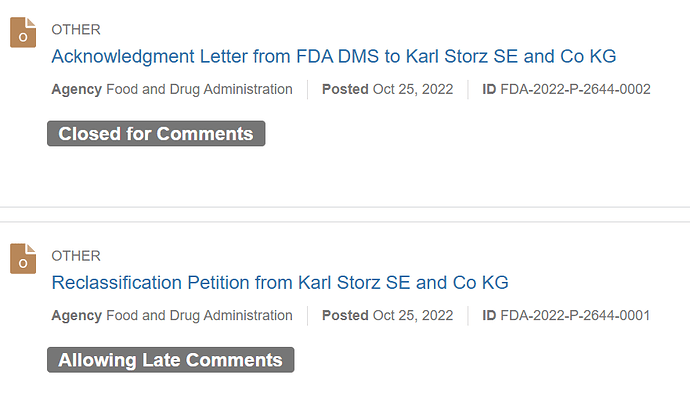The width and height of the screenshot is (690, 393).
Task: Select OTHER label above Reclassification Petition
Action: [x=76, y=256]
